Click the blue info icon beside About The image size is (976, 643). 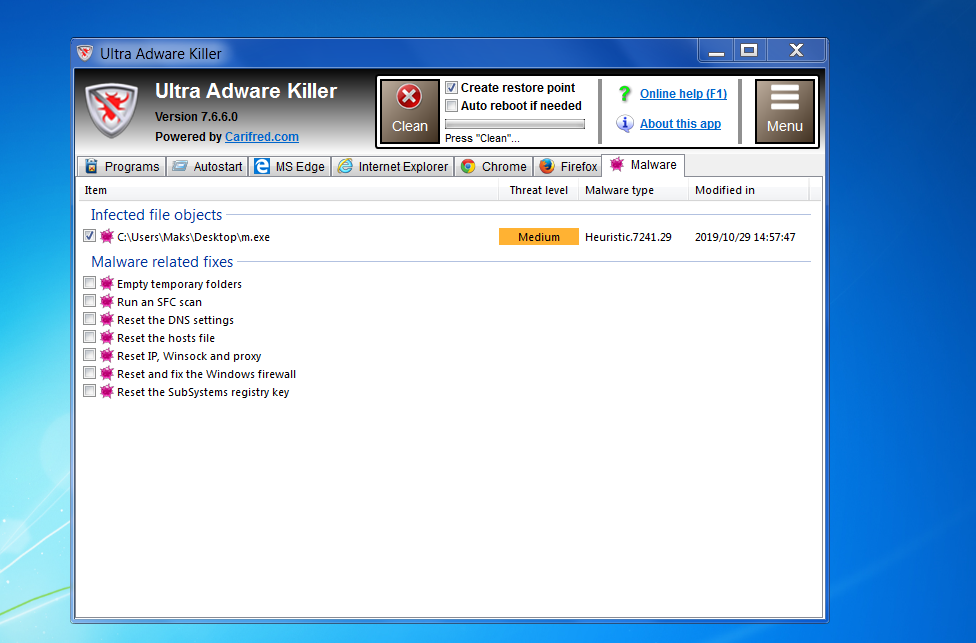(x=624, y=123)
